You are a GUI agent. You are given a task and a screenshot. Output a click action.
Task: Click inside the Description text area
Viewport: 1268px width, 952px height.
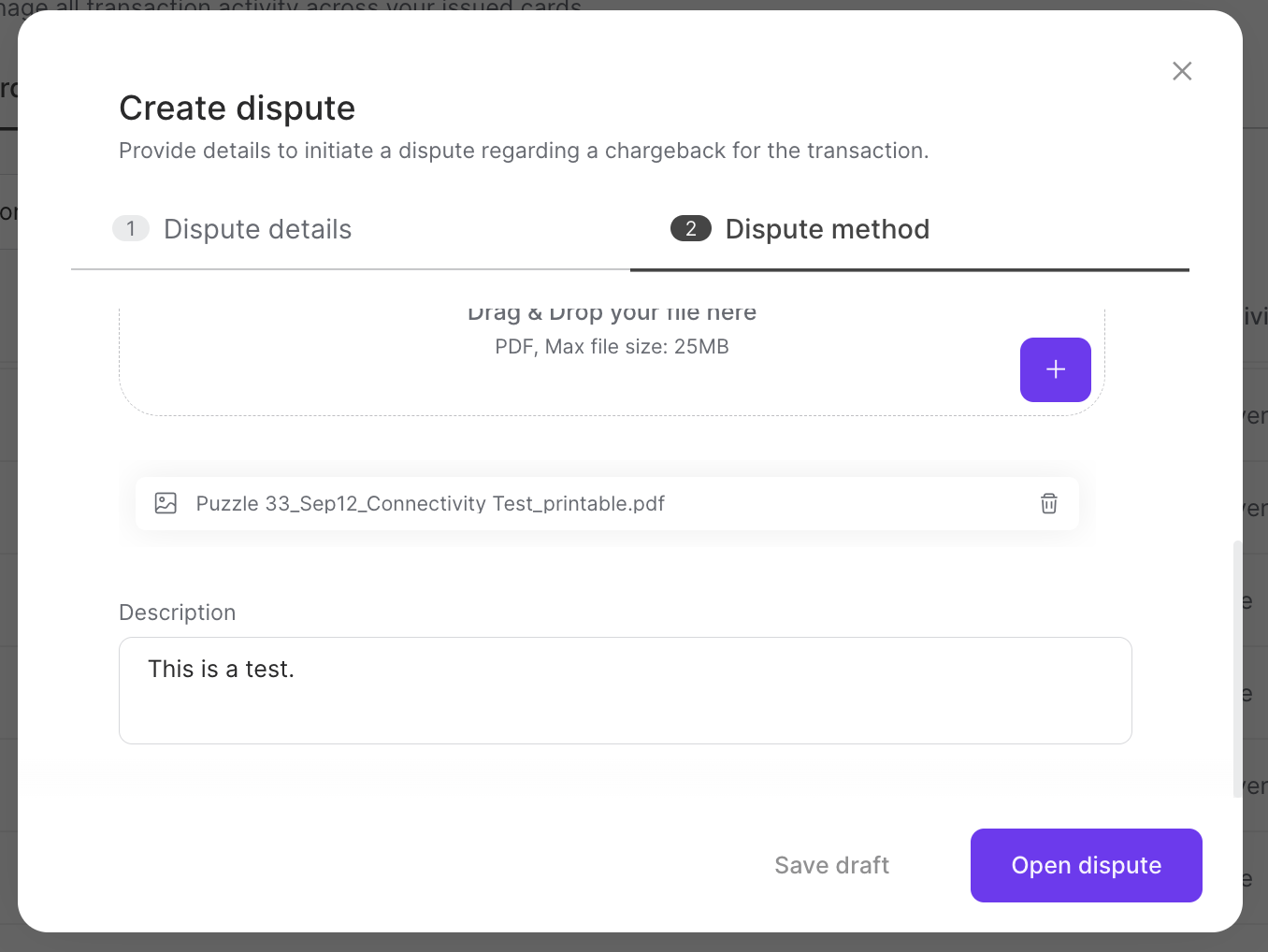(x=625, y=690)
